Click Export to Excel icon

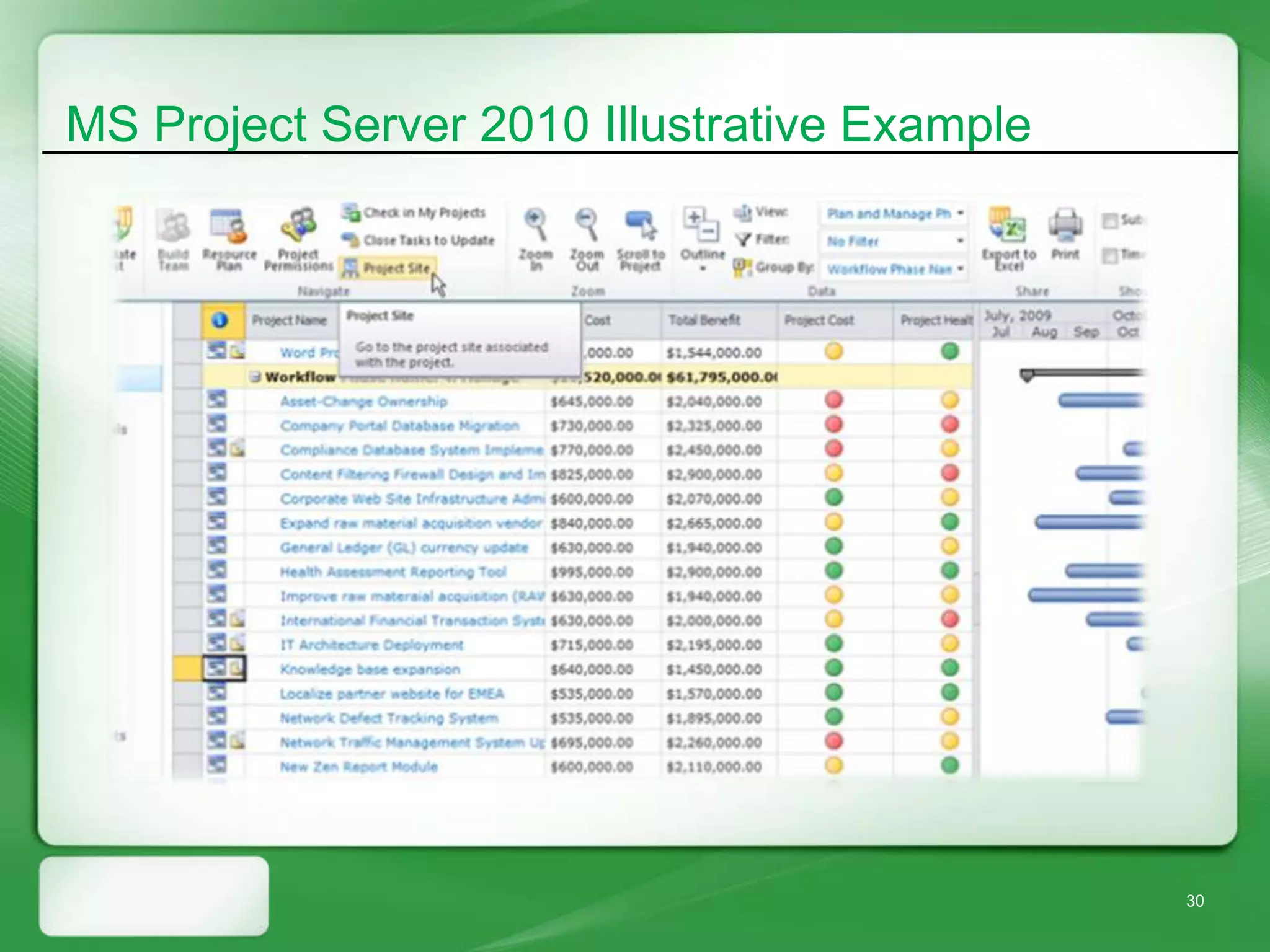[1008, 226]
